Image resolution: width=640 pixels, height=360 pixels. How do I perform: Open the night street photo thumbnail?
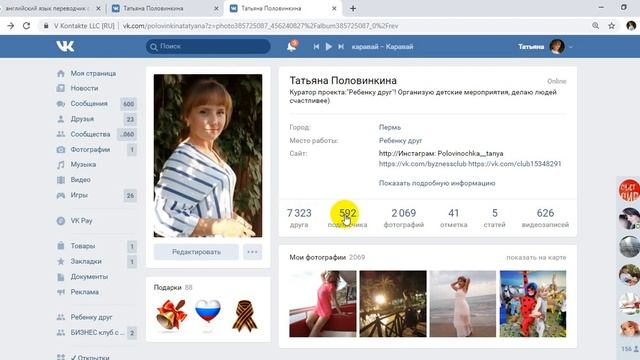pos(393,304)
